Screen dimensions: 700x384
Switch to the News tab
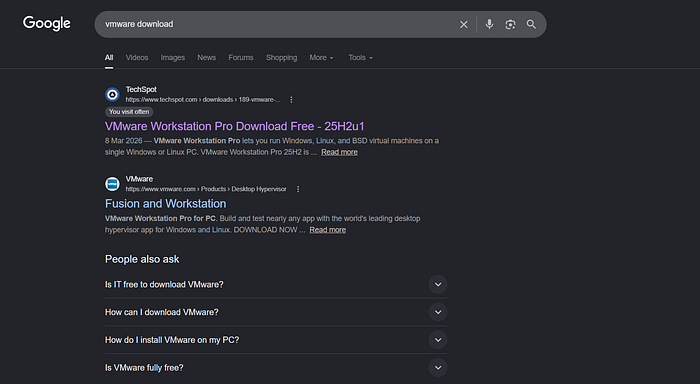tap(207, 58)
